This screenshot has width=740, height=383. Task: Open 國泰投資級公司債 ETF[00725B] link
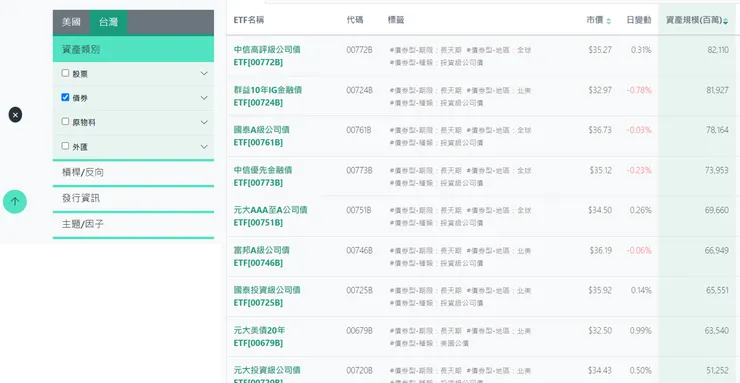pyautogui.click(x=267, y=296)
